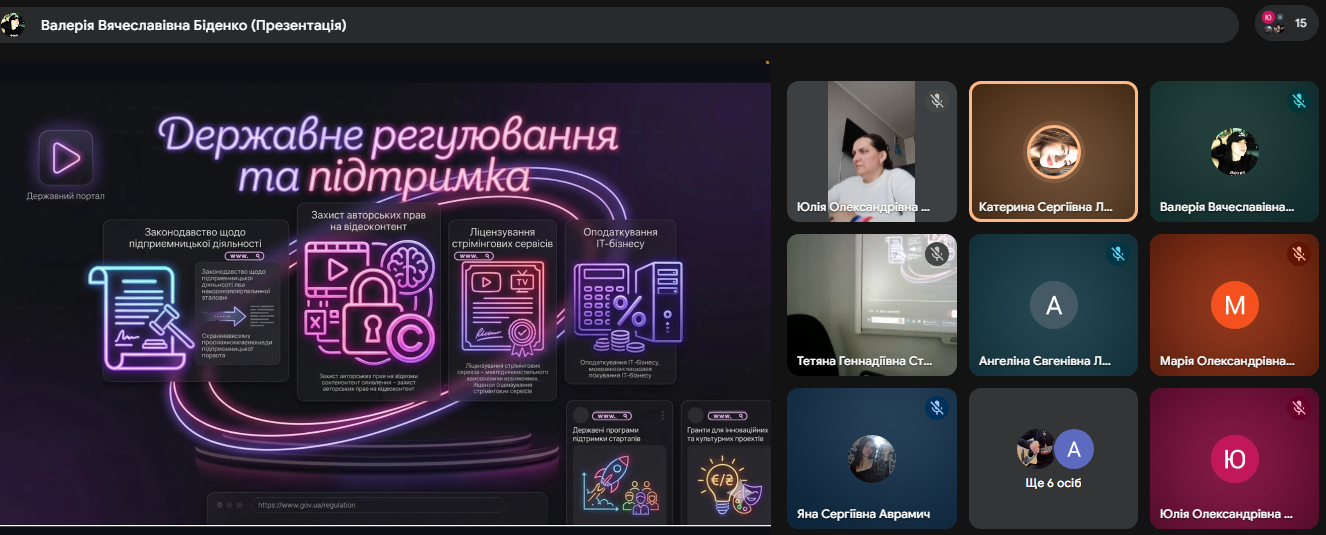The height and width of the screenshot is (535, 1326).
Task: Select the Катерина Сергіївна video tile
Action: tap(1054, 151)
